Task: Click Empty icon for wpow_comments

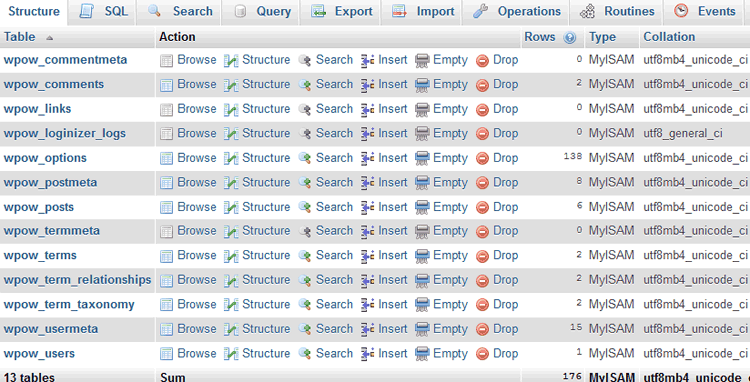Action: click(422, 85)
